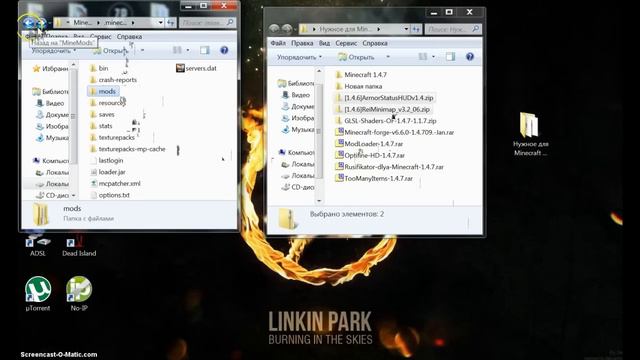Select the servers.dat file

(x=196, y=68)
